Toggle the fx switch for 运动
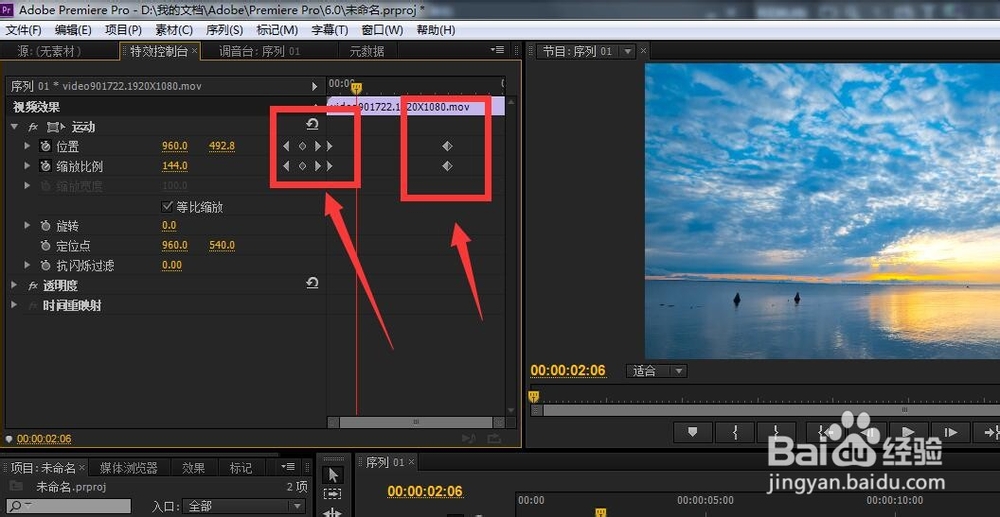Screen dimensions: 1000x517 33,127
